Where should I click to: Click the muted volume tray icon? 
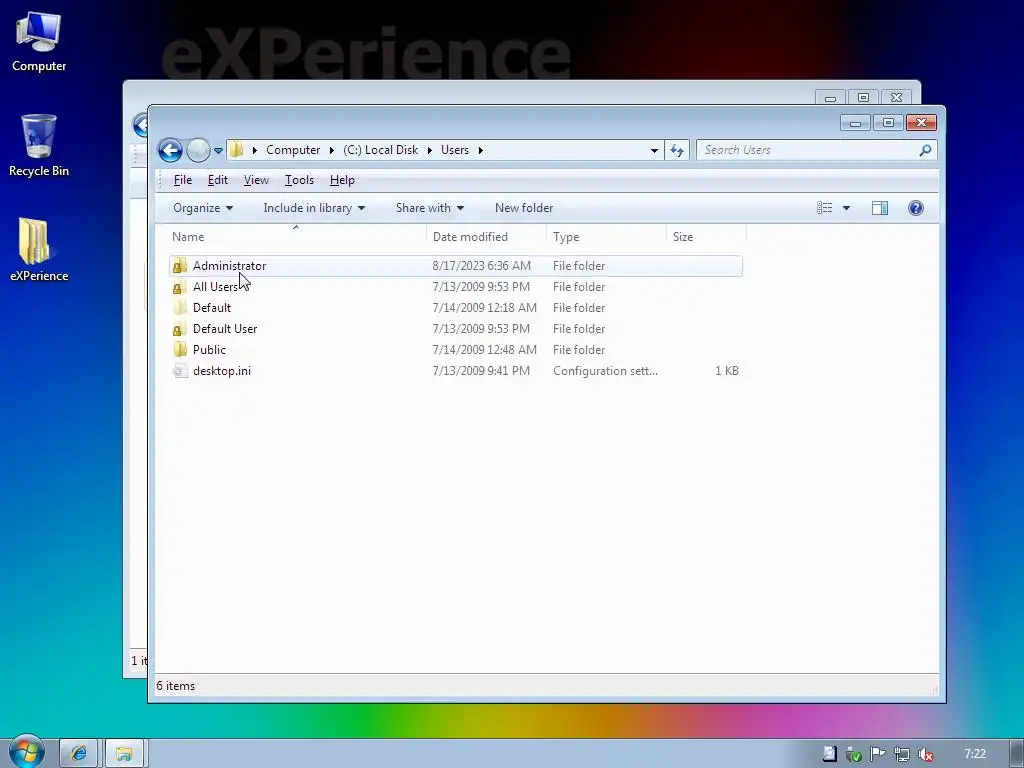pyautogui.click(x=925, y=754)
